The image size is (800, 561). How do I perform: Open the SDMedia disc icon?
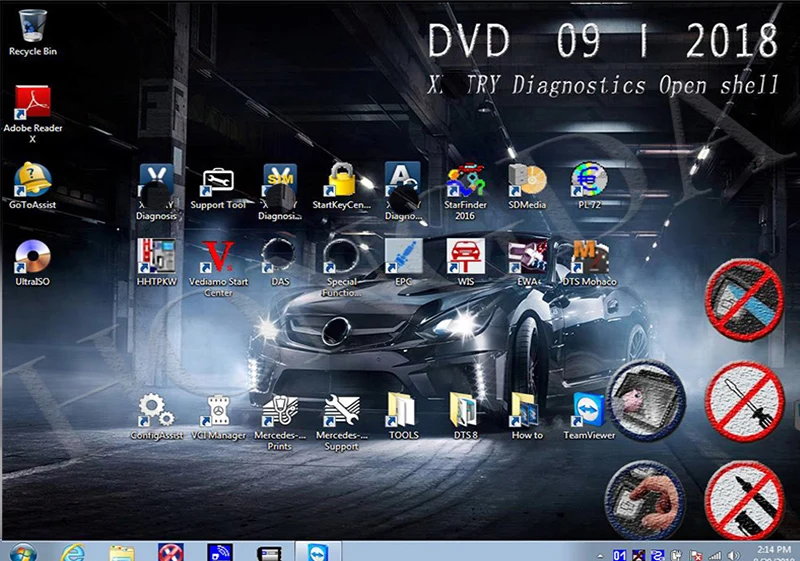point(527,186)
